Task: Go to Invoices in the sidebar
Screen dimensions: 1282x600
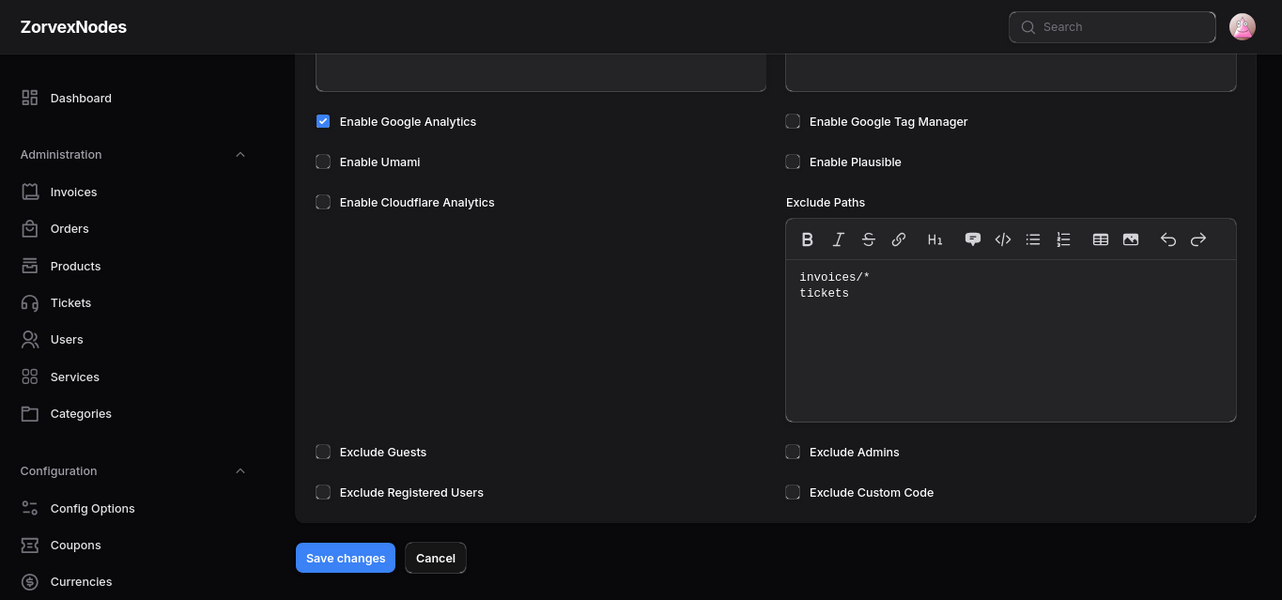Action: [x=74, y=192]
